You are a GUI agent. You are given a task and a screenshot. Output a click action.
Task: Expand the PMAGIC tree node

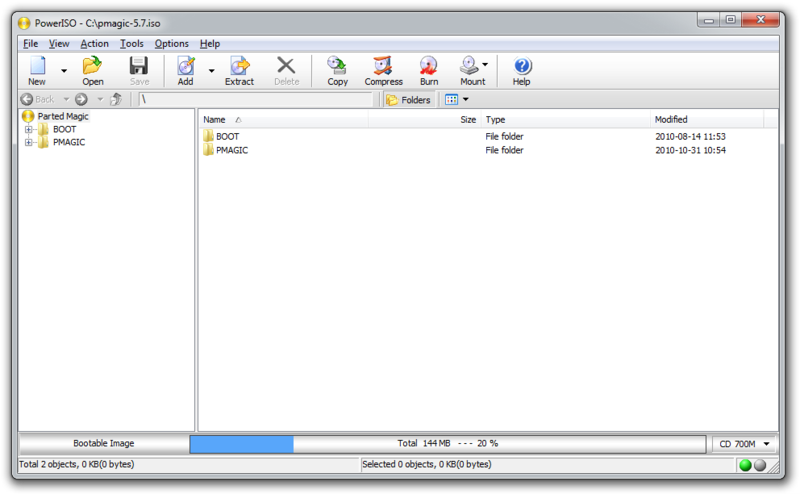point(29,142)
